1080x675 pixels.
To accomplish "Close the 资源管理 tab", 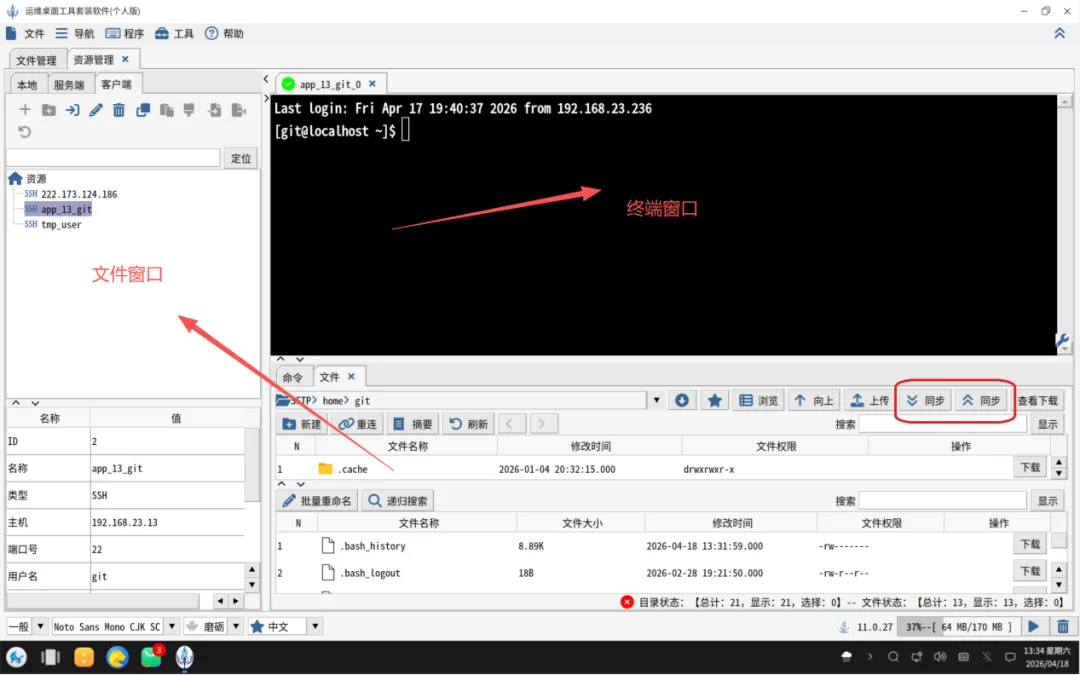I will tap(125, 59).
